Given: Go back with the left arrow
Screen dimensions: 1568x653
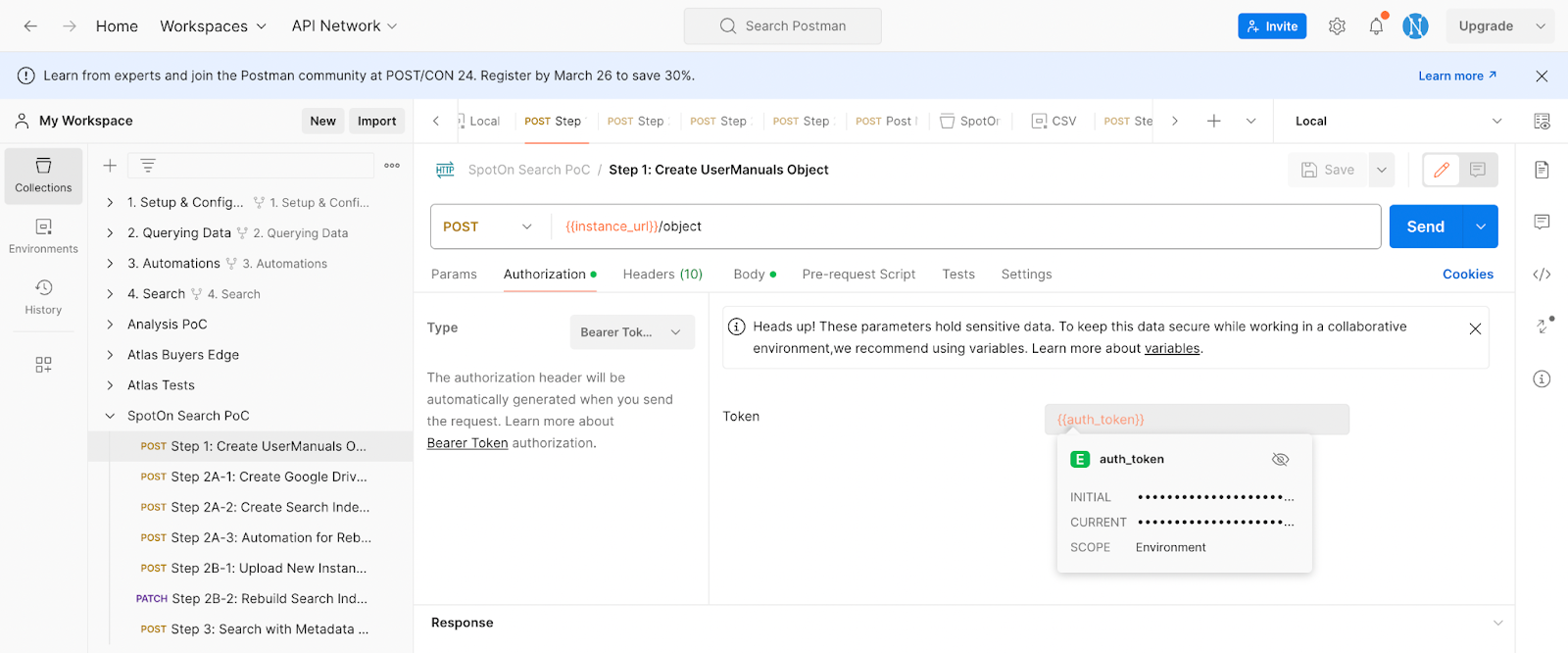Looking at the screenshot, I should point(30,26).
